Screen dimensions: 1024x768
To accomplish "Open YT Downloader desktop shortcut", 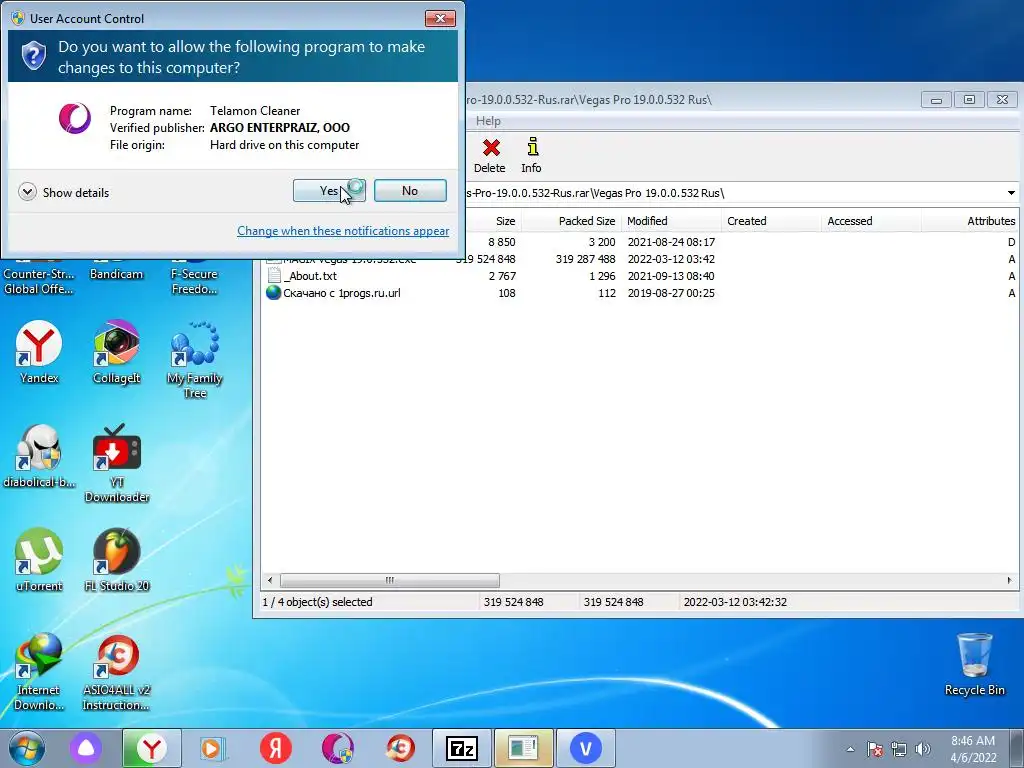I will click(116, 462).
